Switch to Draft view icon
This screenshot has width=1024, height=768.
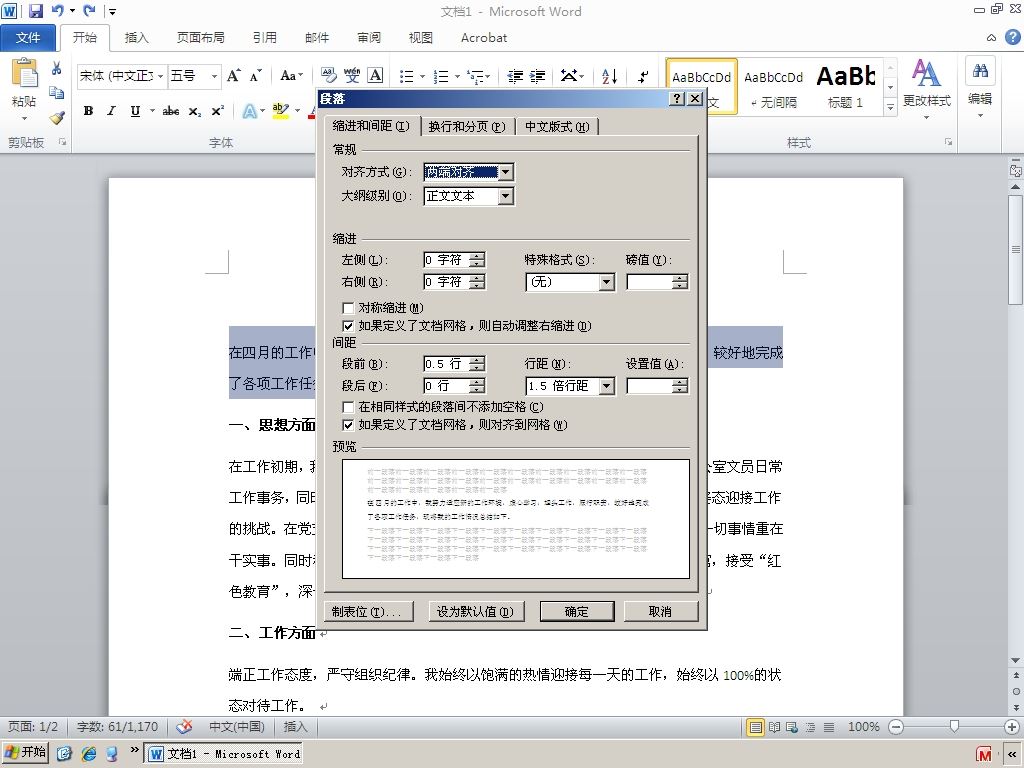tap(829, 727)
